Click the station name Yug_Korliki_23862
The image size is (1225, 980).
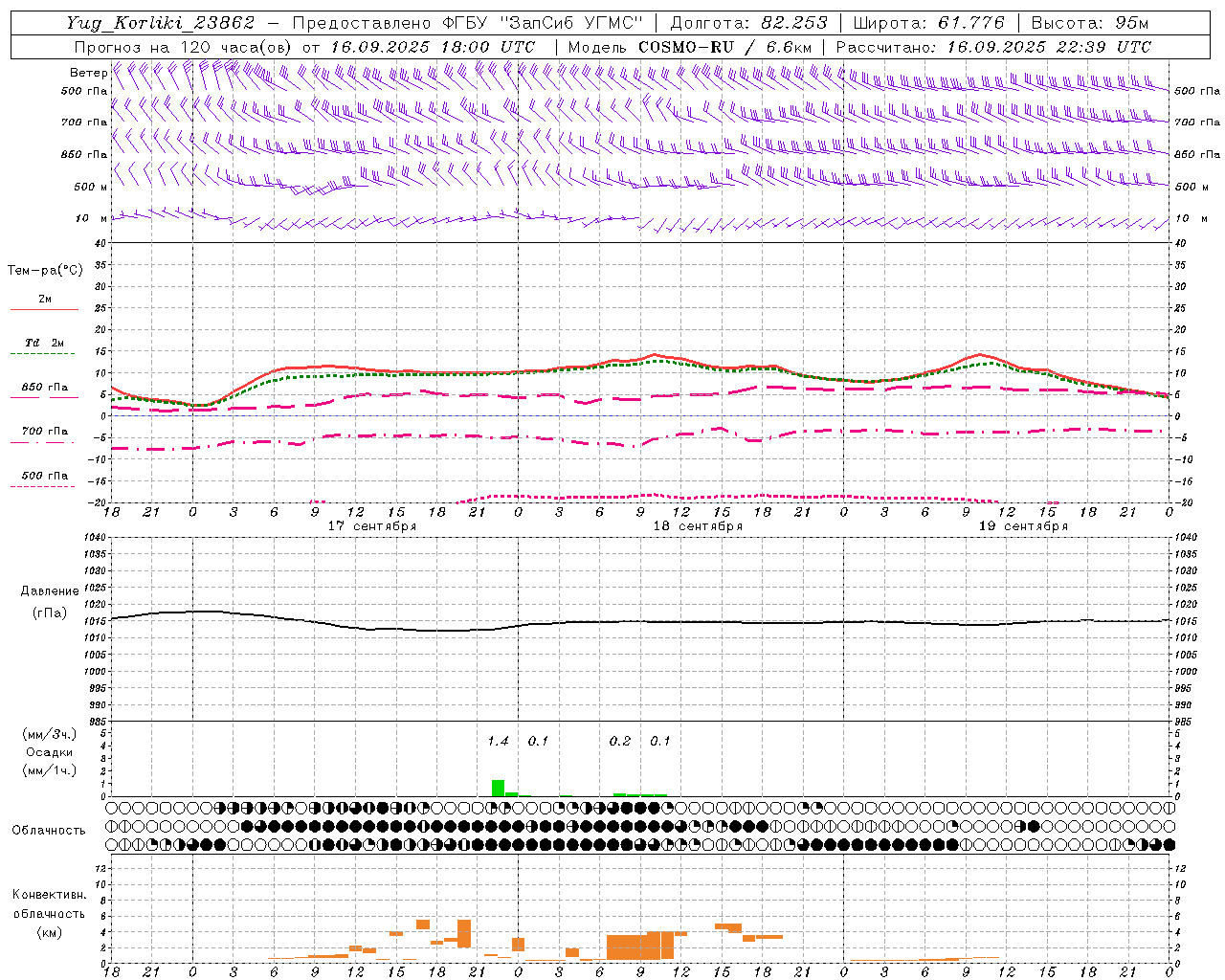(161, 23)
